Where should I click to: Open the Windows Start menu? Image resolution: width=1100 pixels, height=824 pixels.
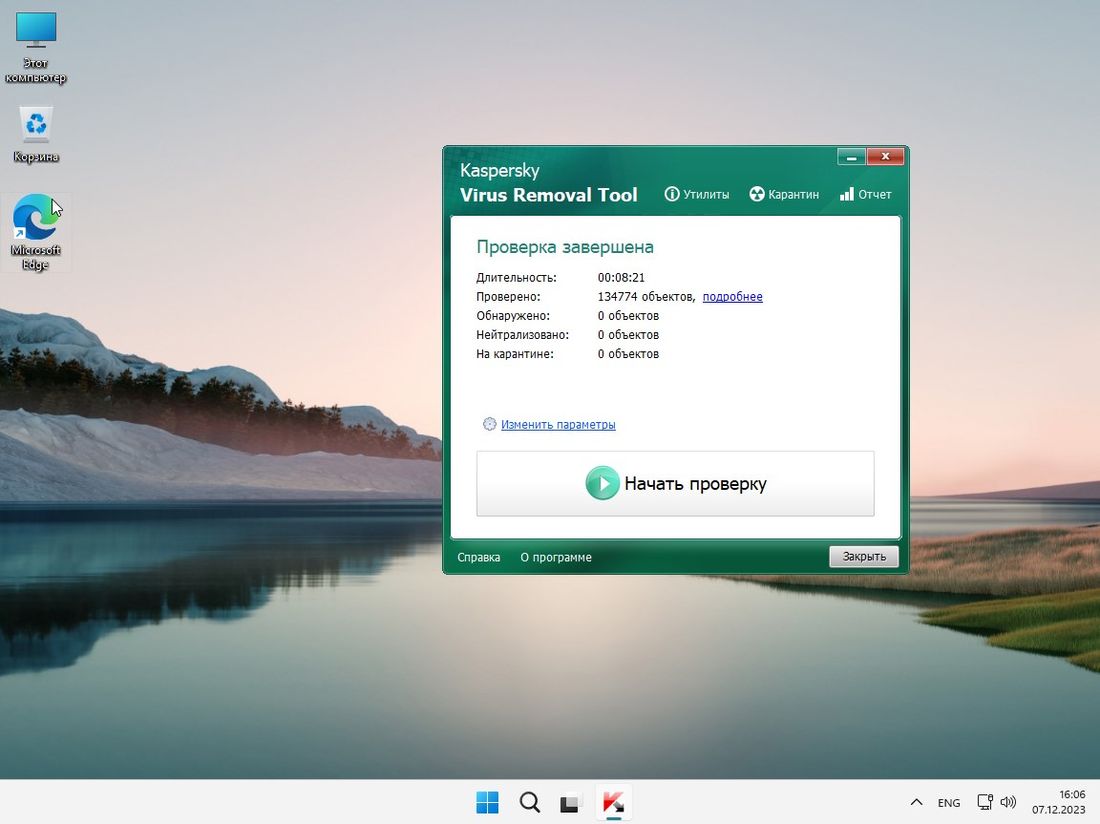[487, 802]
